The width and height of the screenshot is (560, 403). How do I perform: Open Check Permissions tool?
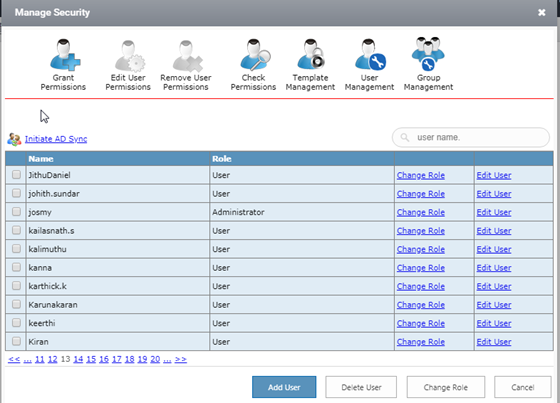pyautogui.click(x=255, y=55)
